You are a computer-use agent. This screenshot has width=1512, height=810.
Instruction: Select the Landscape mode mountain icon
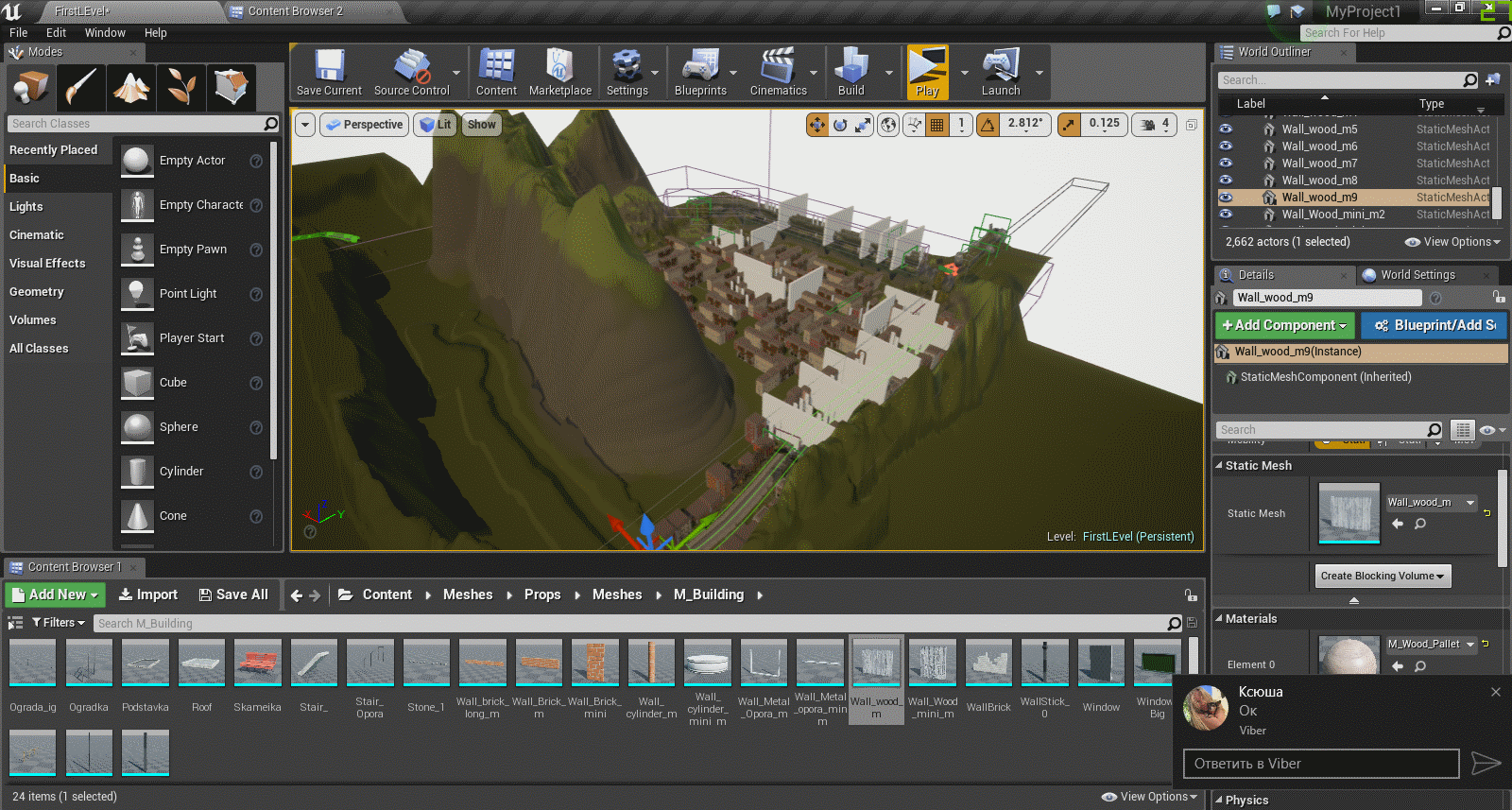[131, 87]
